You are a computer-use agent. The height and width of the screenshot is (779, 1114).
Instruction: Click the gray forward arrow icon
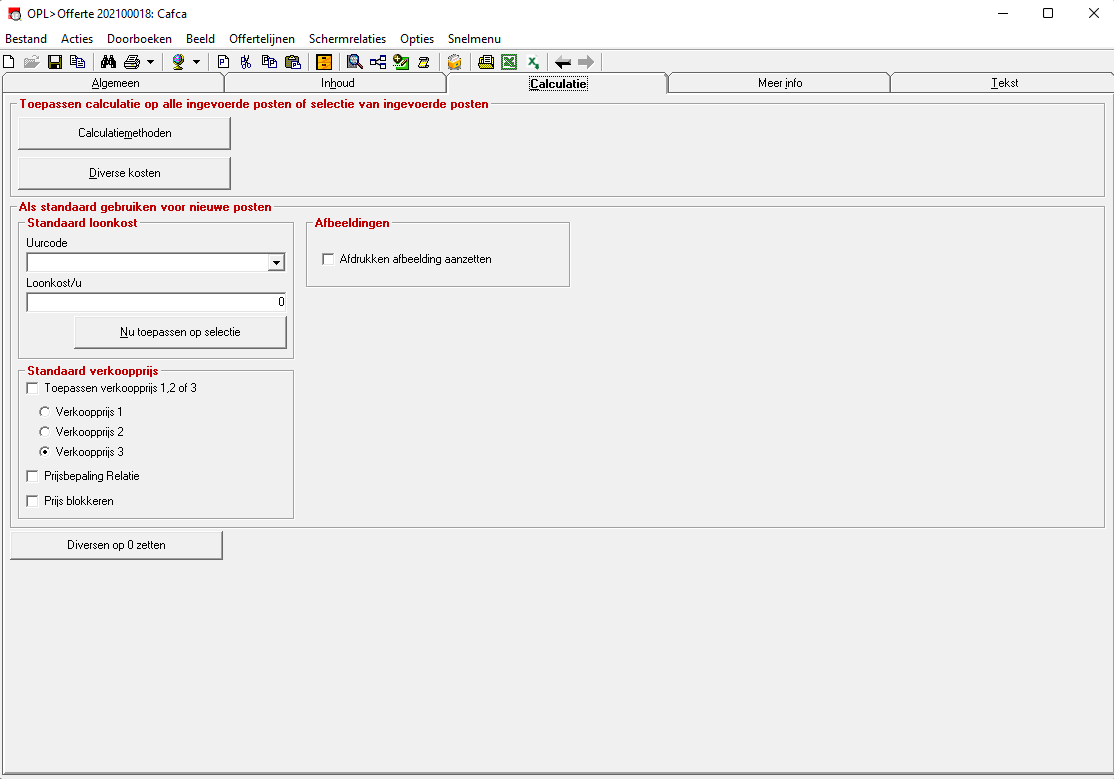coord(585,62)
